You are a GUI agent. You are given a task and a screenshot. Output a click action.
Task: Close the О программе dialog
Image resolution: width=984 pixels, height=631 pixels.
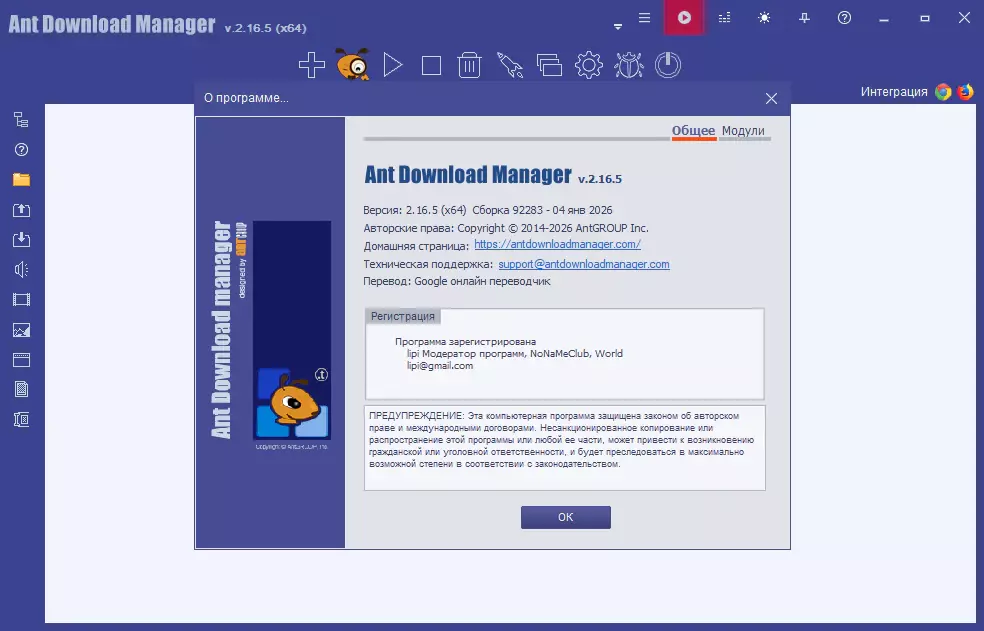pos(771,99)
